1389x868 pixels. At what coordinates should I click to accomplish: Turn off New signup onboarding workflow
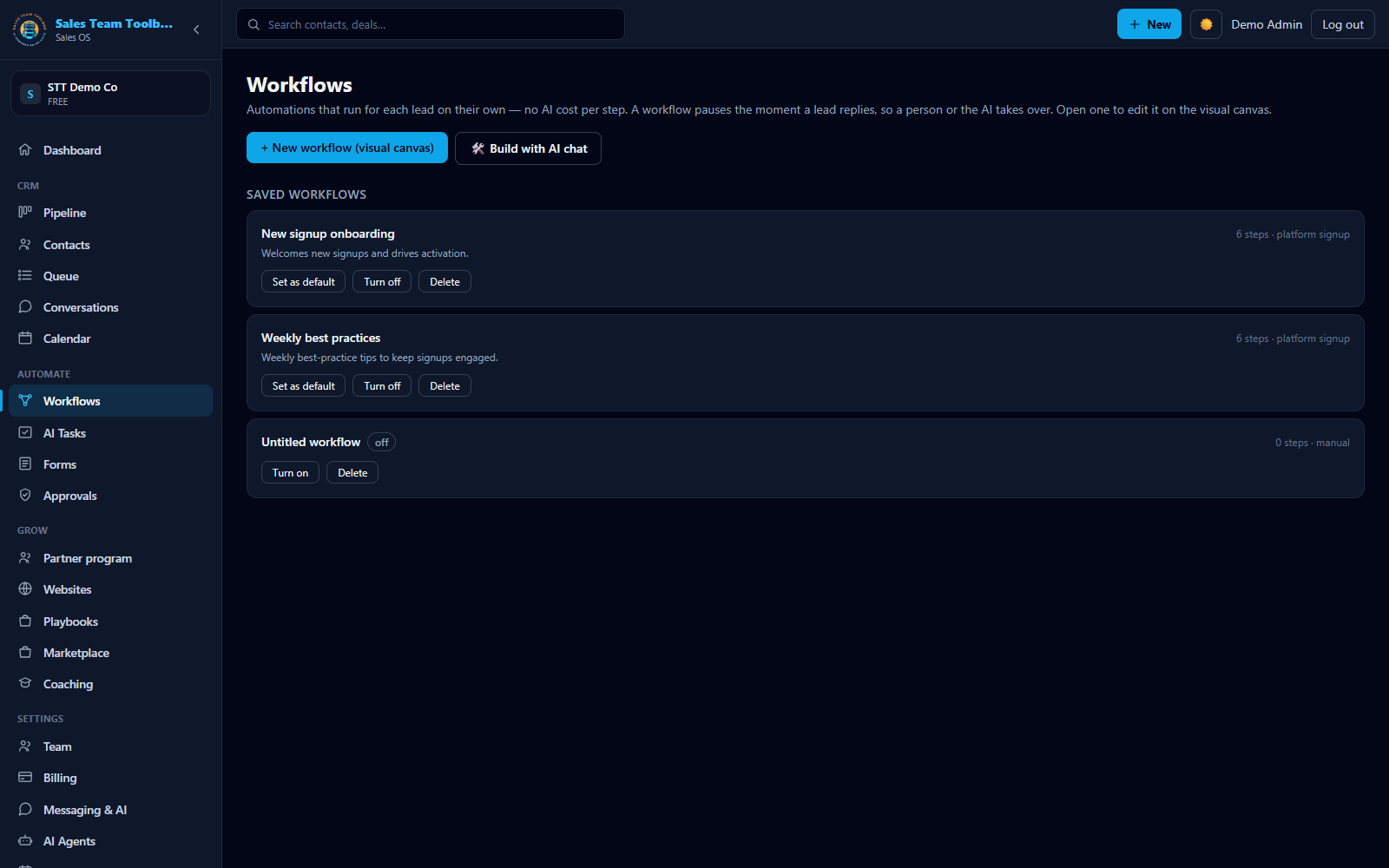click(x=382, y=281)
